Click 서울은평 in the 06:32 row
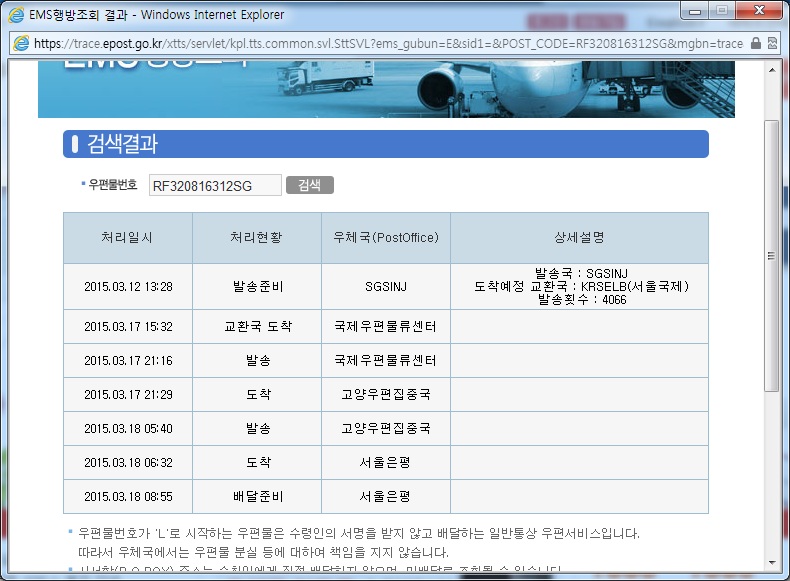The image size is (790, 581). tap(385, 462)
